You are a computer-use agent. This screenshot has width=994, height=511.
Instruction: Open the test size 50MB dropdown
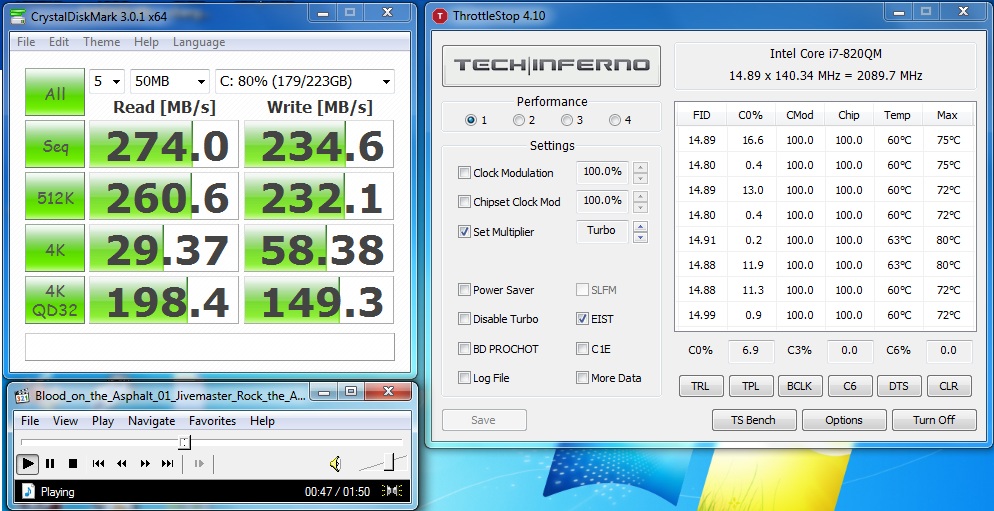pyautogui.click(x=170, y=81)
